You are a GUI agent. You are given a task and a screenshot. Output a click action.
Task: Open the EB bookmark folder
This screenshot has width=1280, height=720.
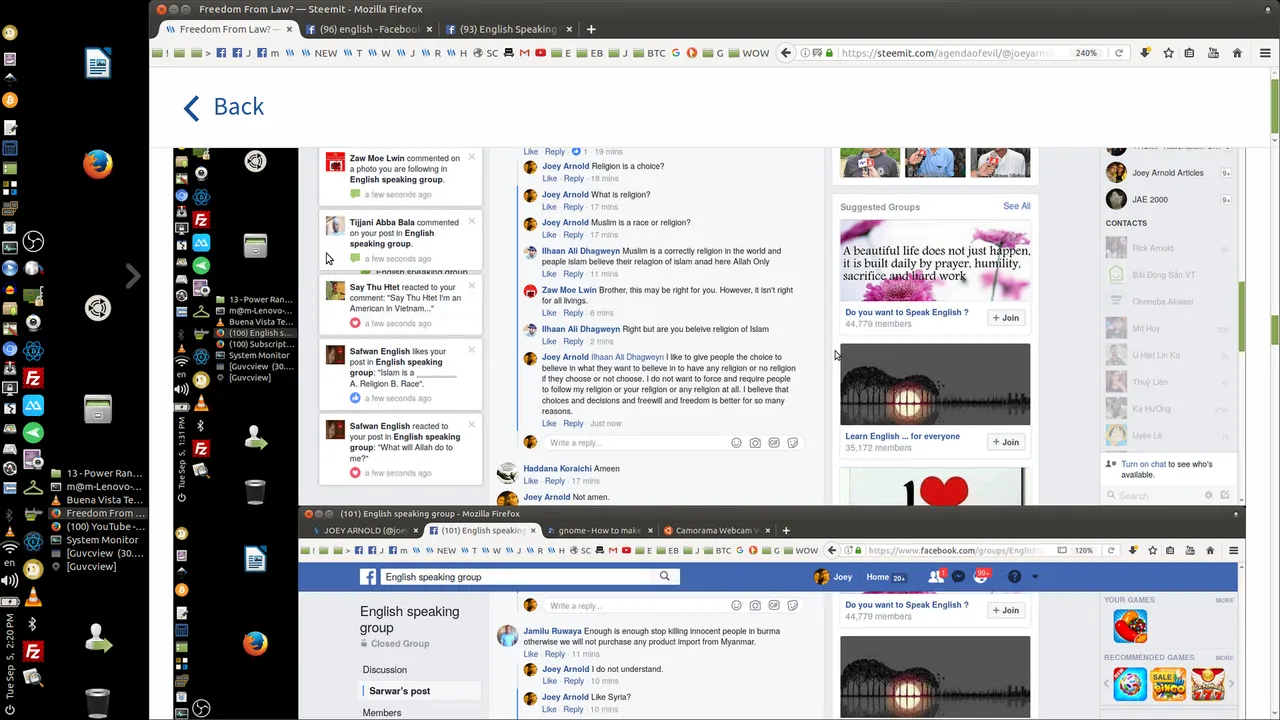590,53
